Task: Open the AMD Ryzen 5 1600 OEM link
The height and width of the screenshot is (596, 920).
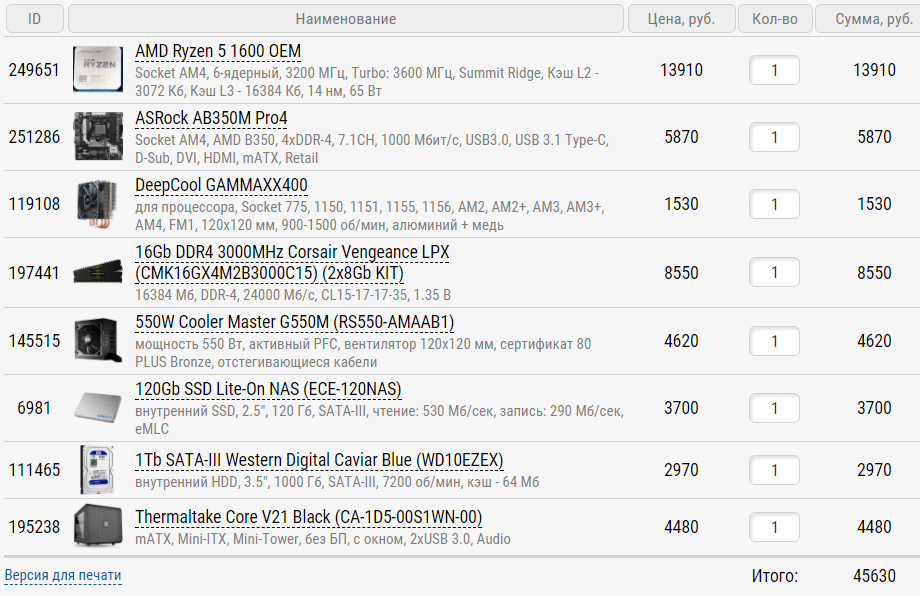Action: [x=218, y=52]
